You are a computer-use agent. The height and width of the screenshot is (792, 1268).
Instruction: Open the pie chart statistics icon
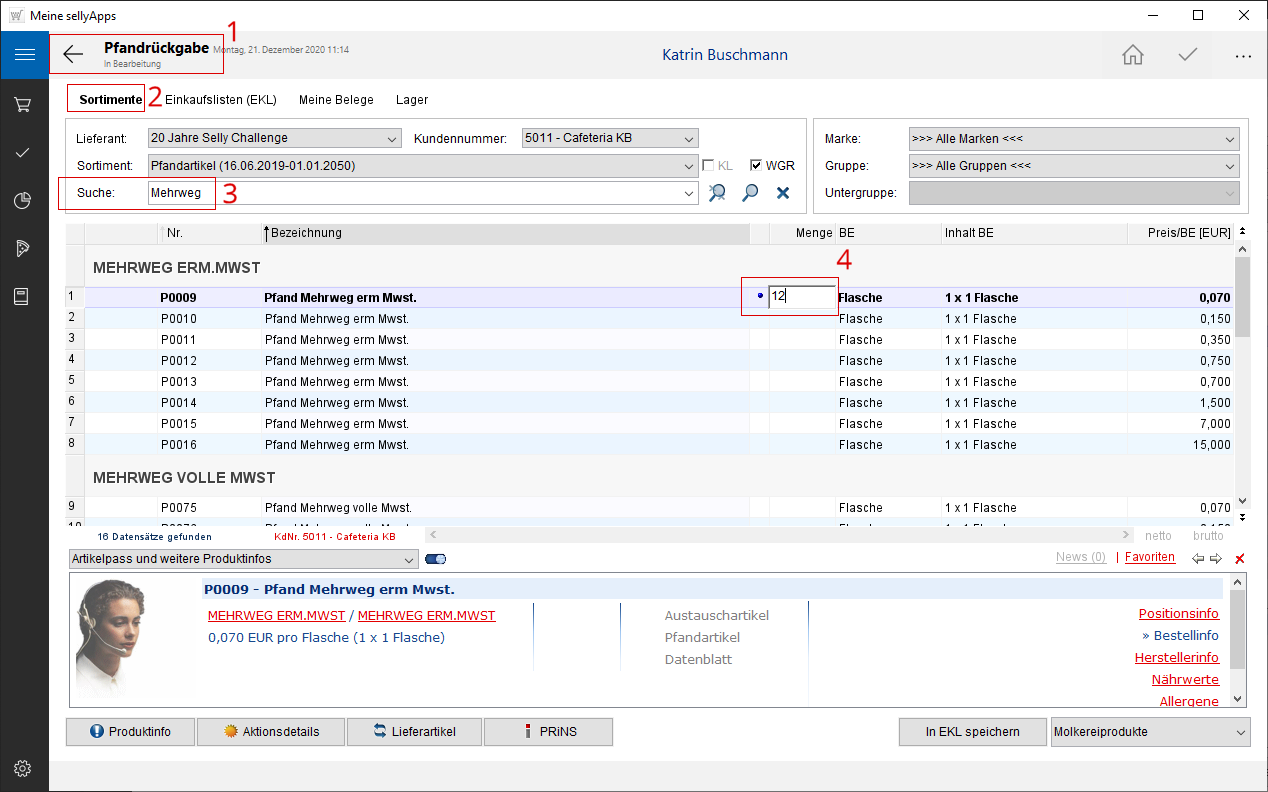(24, 201)
